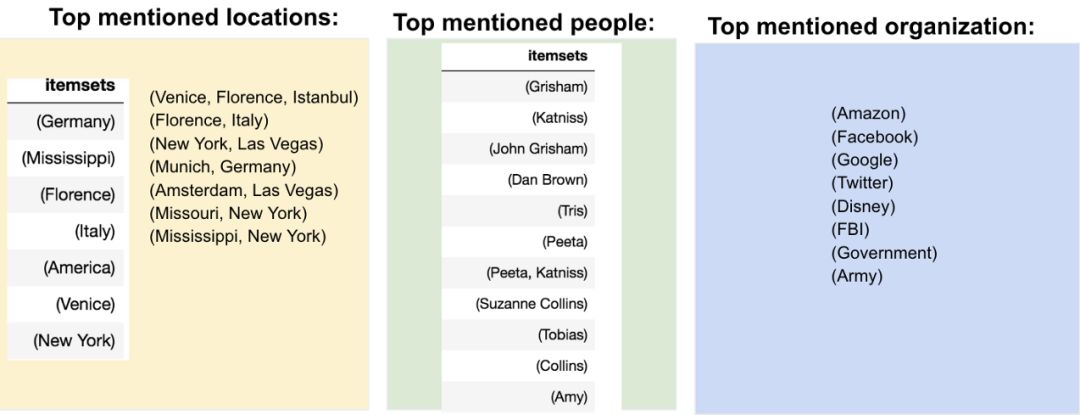Click the "(Venice, Florence, Istanbul)" itemset text
Image resolution: width=1080 pixels, height=415 pixels.
pos(254,98)
